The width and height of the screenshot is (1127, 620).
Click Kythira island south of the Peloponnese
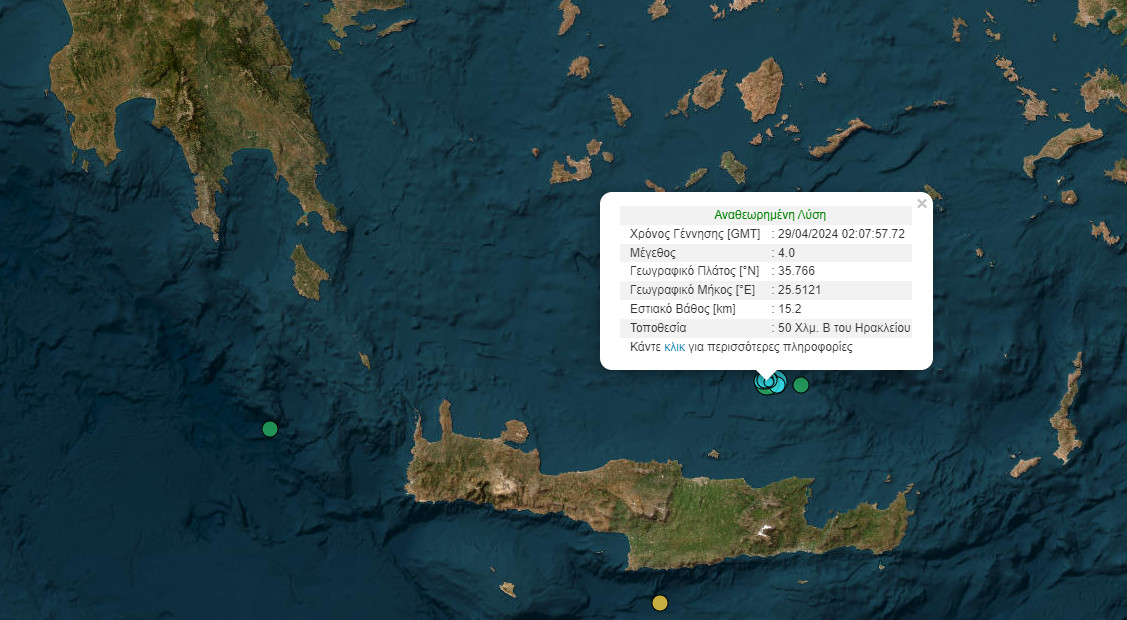tap(309, 270)
